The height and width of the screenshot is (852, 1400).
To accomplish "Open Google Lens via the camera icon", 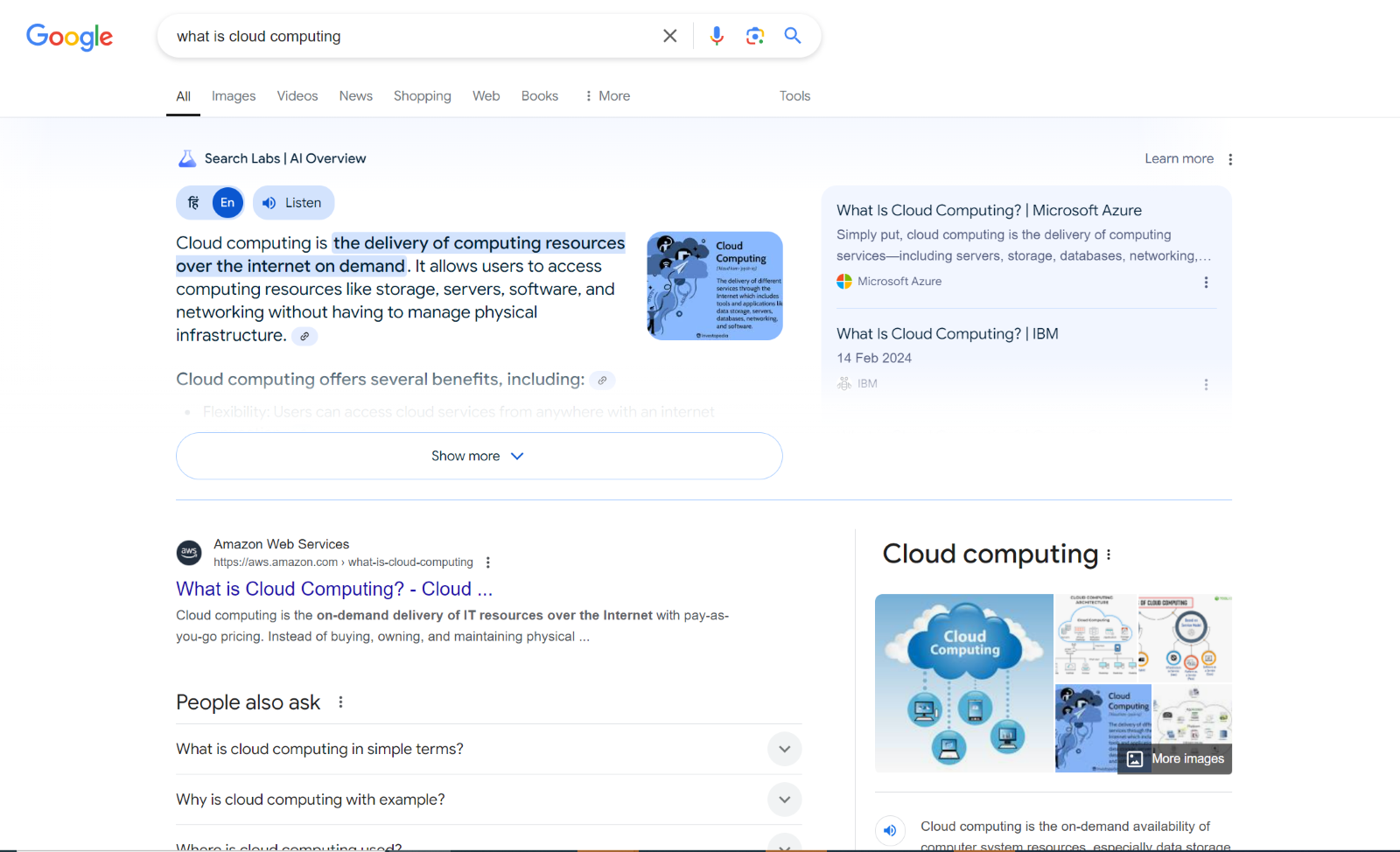I will point(754,35).
